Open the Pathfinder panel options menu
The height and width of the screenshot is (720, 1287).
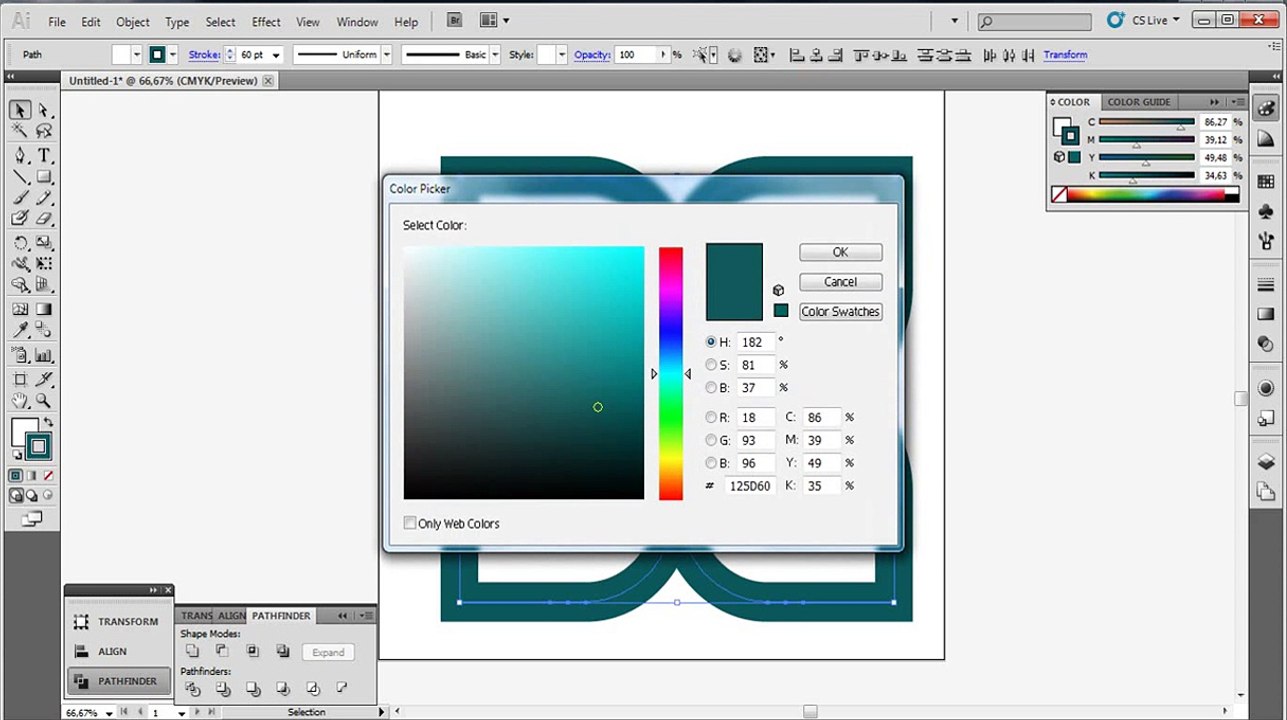[365, 616]
